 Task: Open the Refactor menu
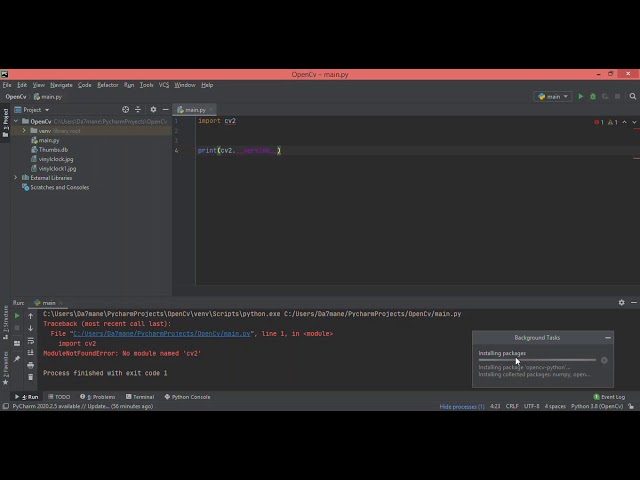[108, 85]
